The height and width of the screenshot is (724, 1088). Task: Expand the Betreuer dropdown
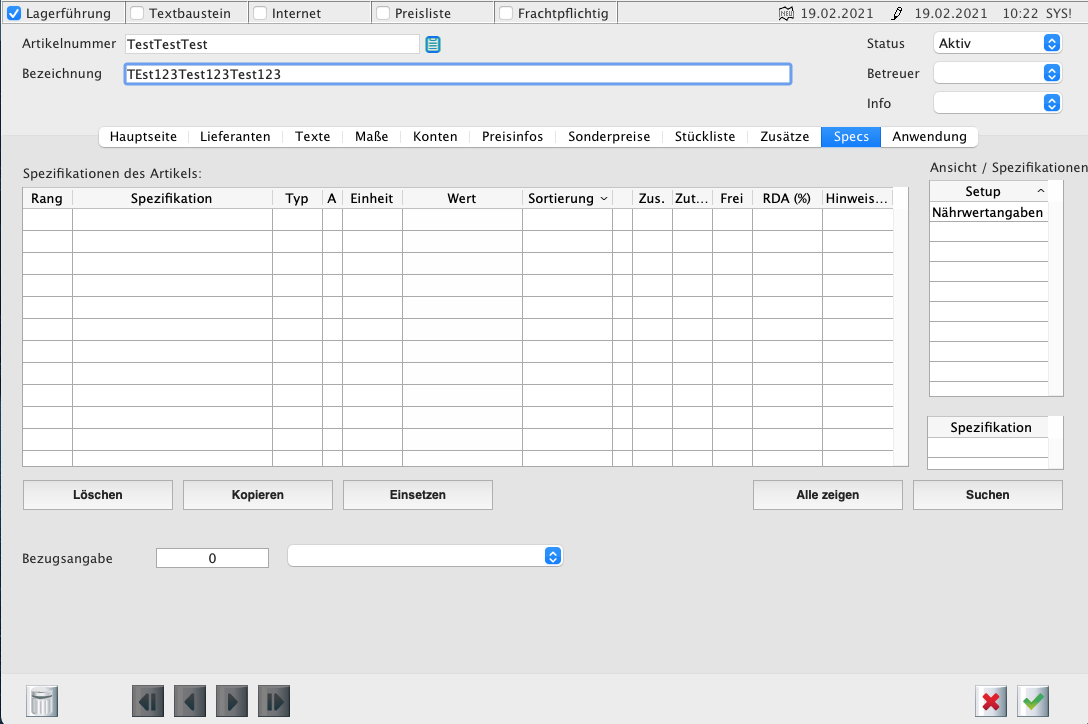click(996, 73)
